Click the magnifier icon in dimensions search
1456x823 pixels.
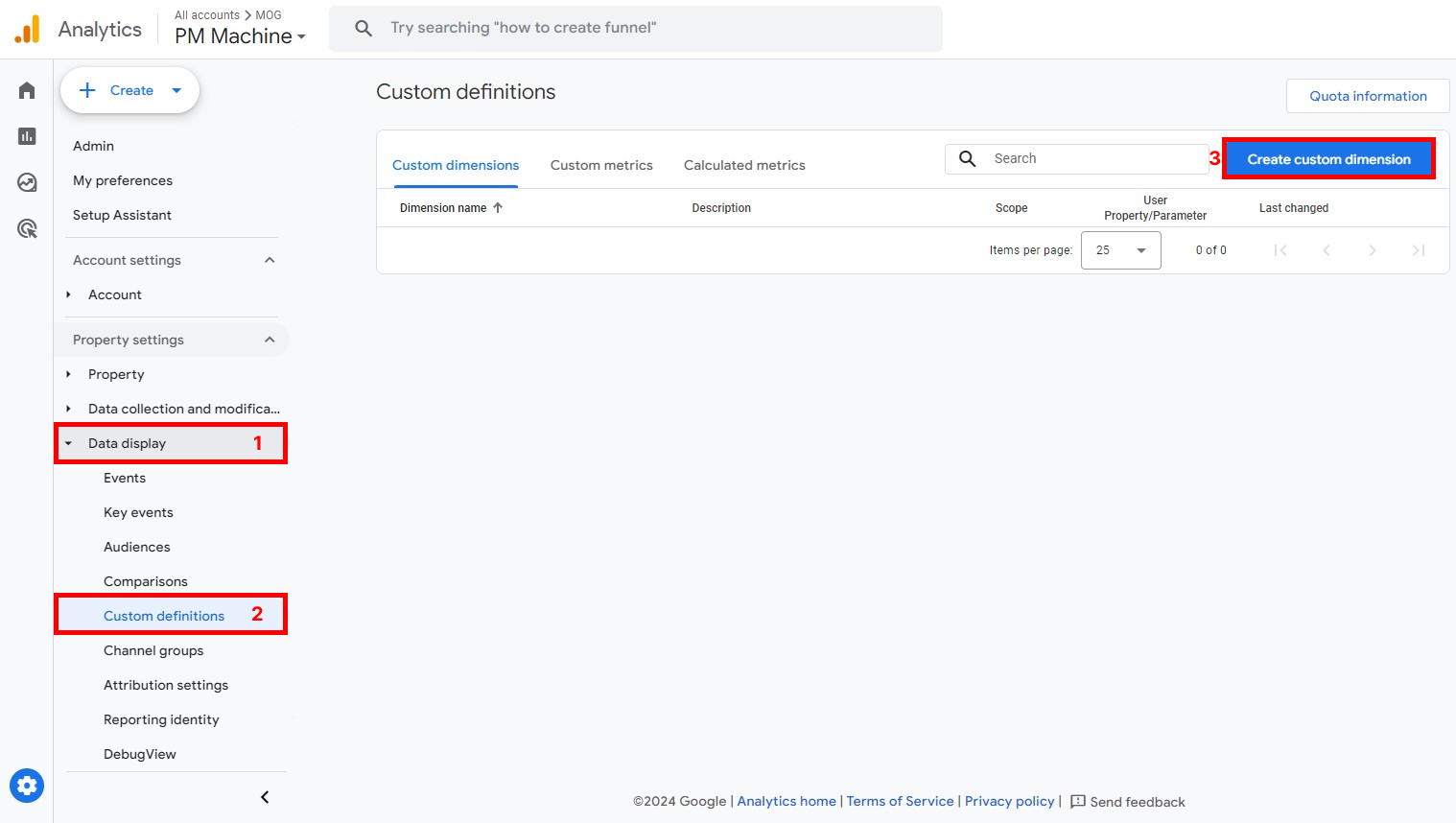968,159
